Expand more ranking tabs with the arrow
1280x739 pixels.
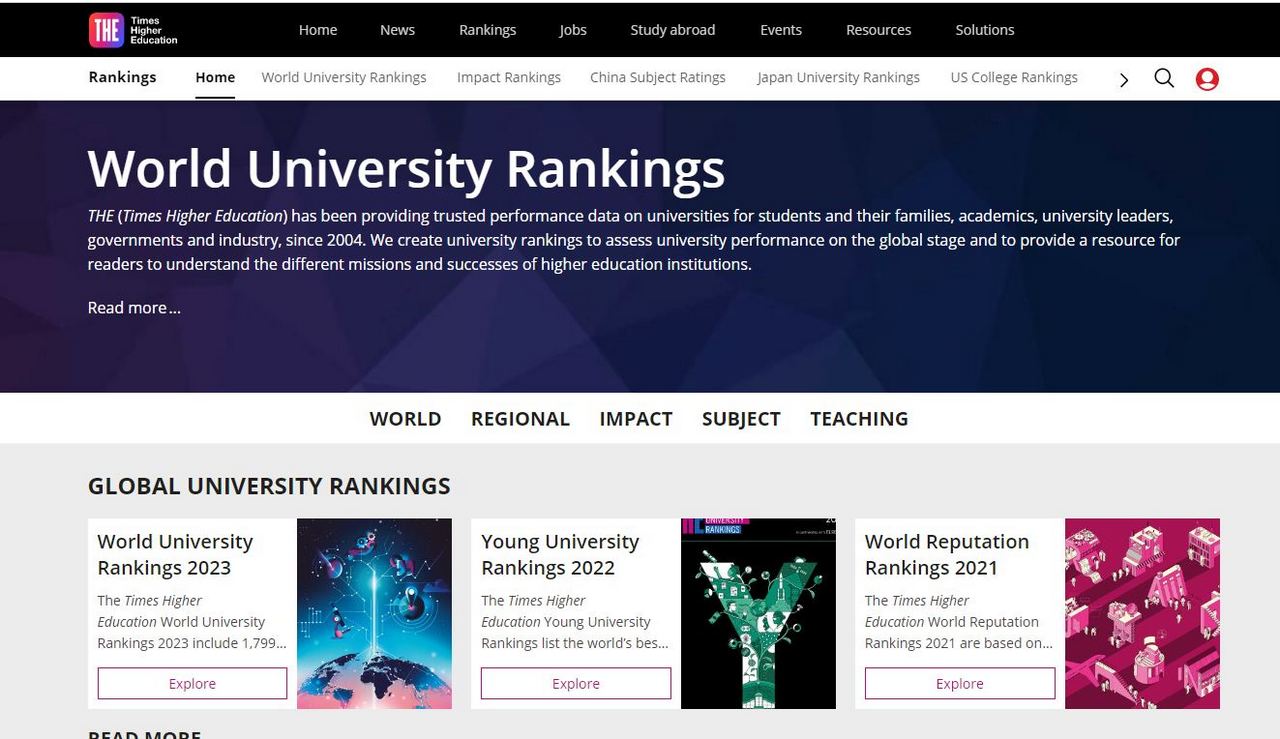click(1124, 80)
